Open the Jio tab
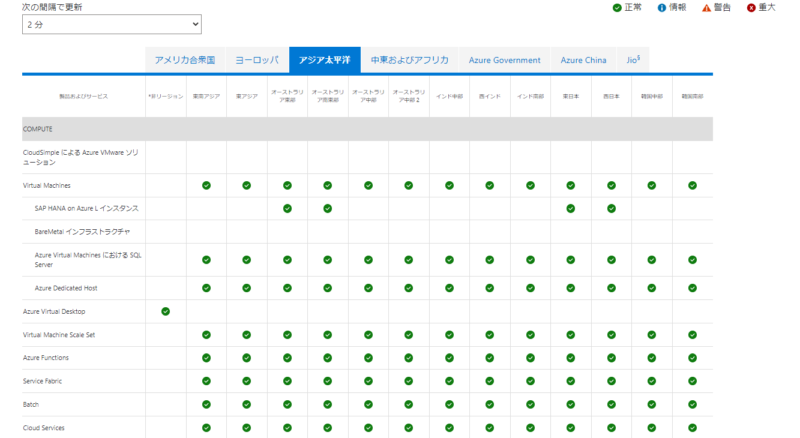 coord(633,60)
